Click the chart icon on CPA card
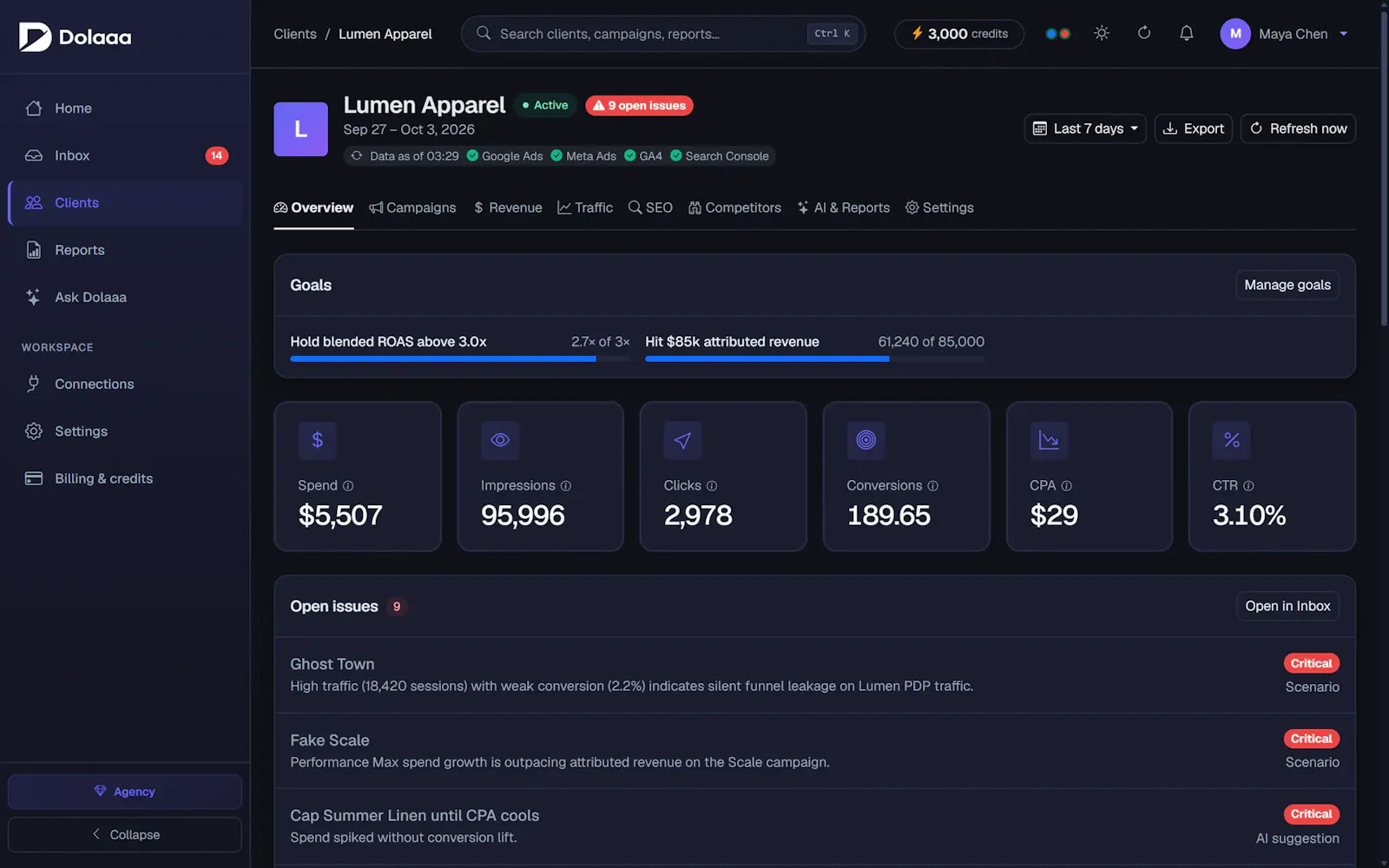The width and height of the screenshot is (1389, 868). click(x=1049, y=440)
